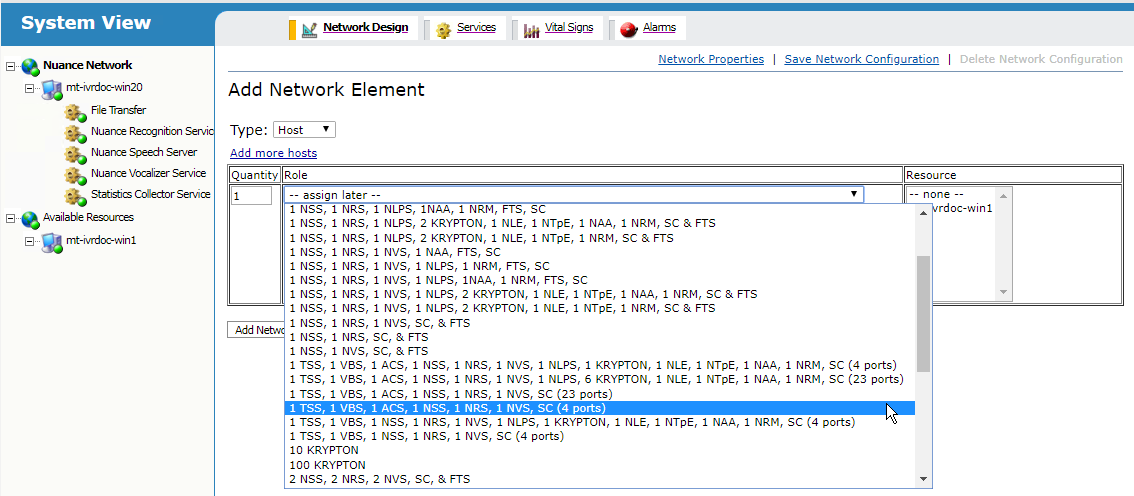The width and height of the screenshot is (1134, 496).
Task: Open the Type dropdown set to Host
Action: coord(304,130)
